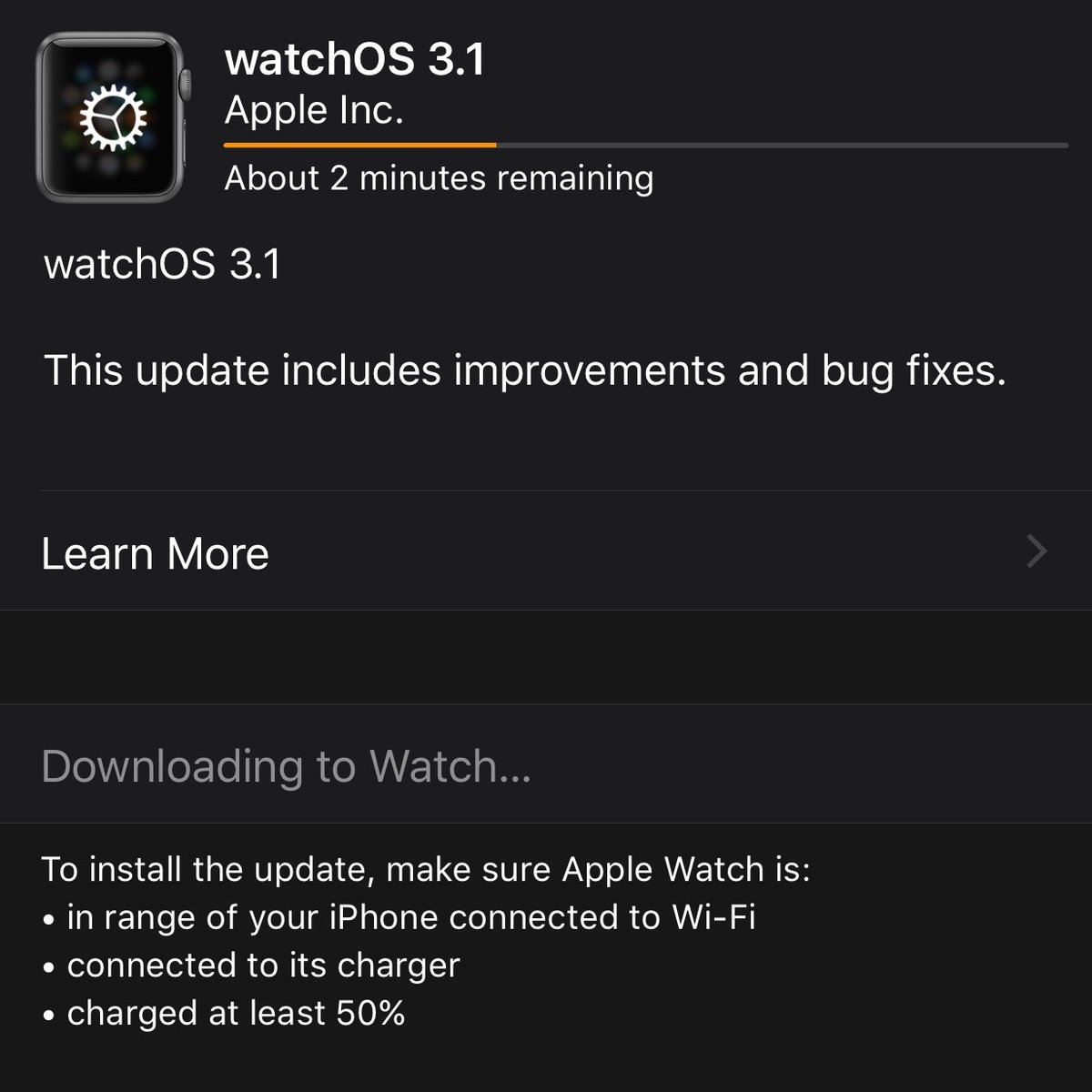Select the watchOS 3.1 description heading

(x=163, y=264)
